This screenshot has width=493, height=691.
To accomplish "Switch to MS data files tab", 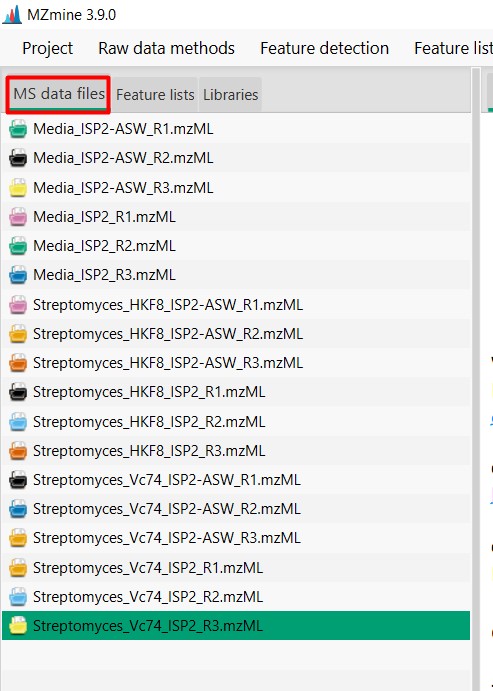I will click(x=59, y=94).
